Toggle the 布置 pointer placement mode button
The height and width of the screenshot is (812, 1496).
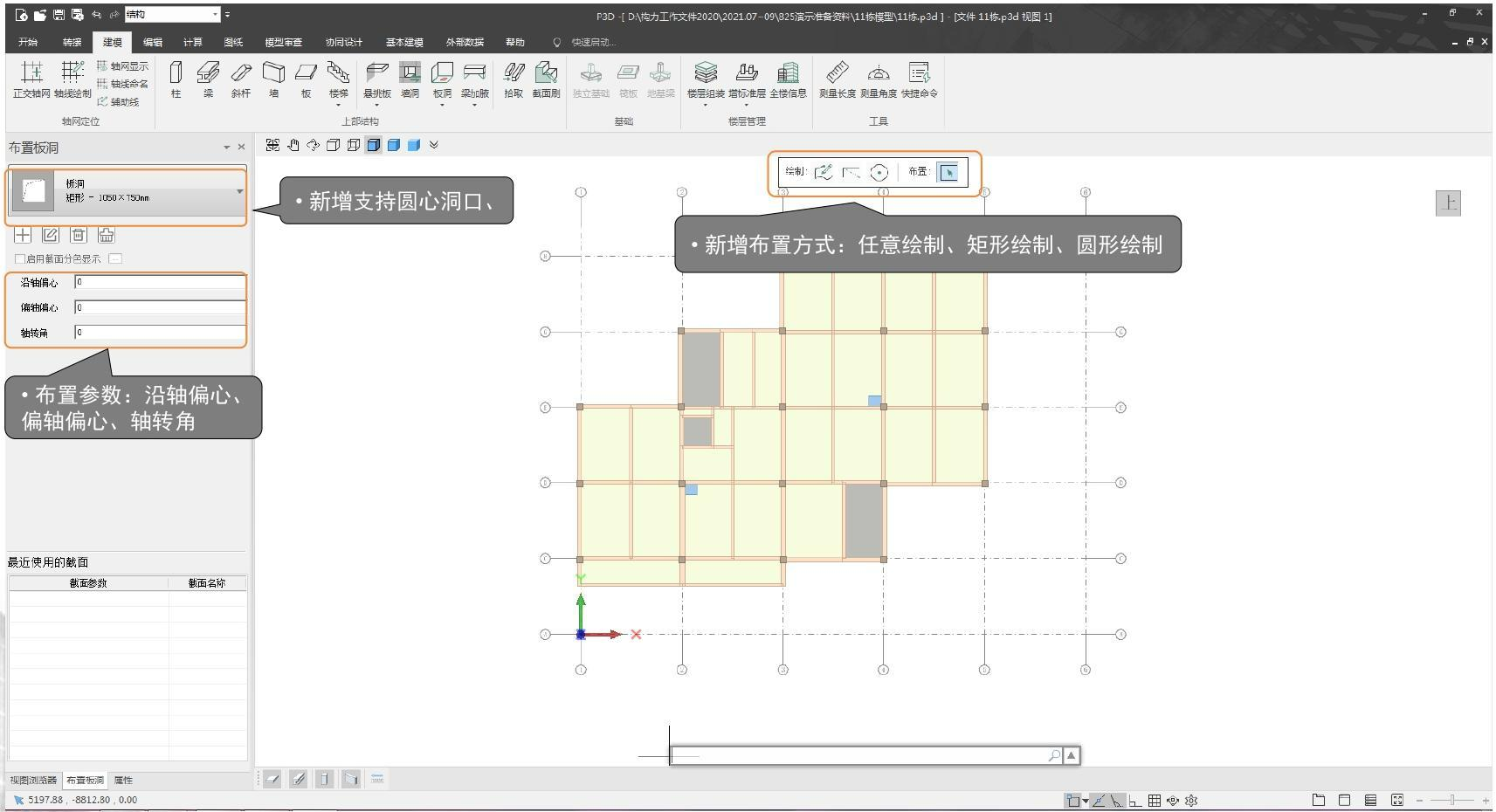point(948,173)
